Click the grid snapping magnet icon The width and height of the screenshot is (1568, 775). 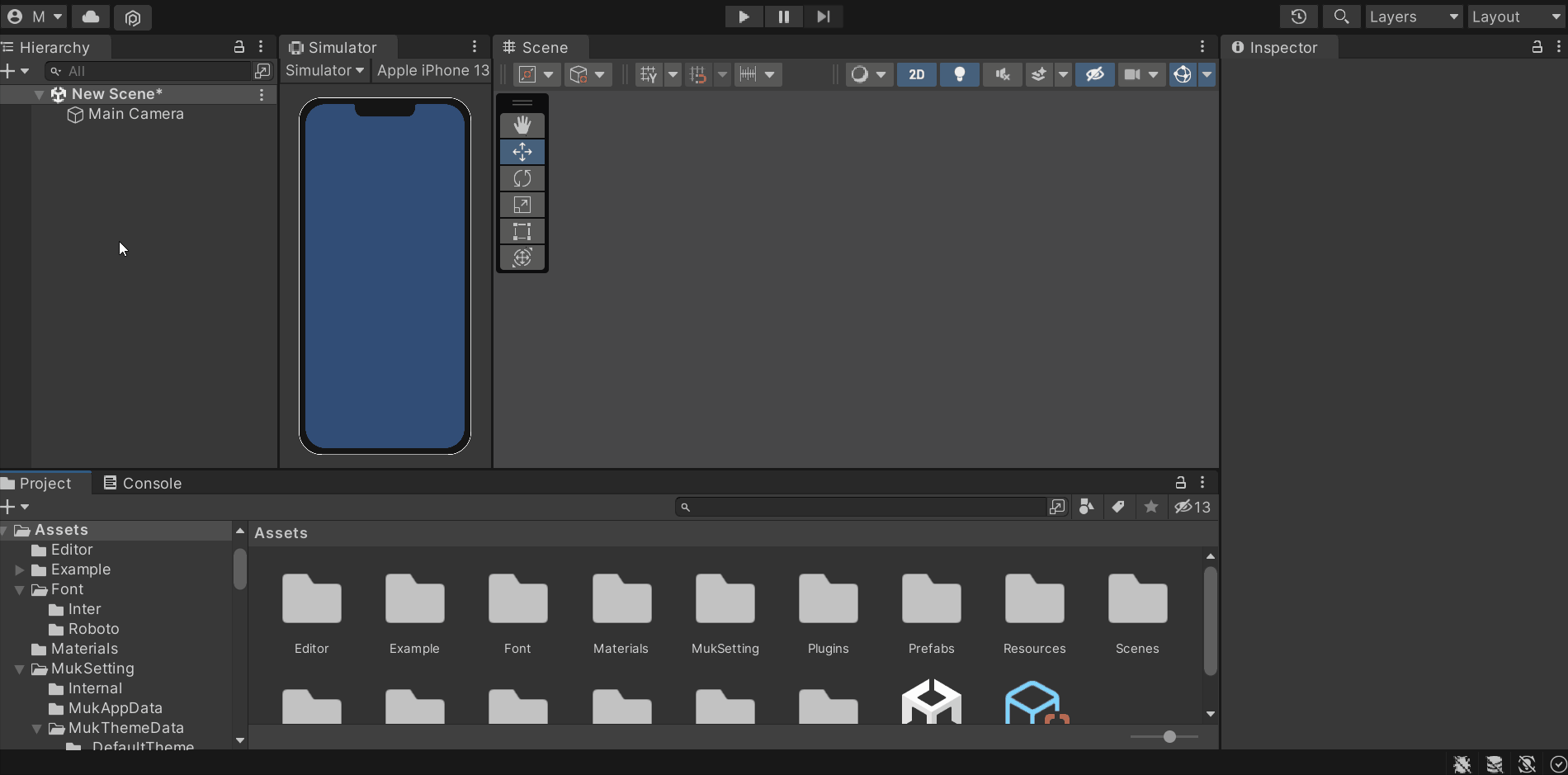click(x=698, y=74)
